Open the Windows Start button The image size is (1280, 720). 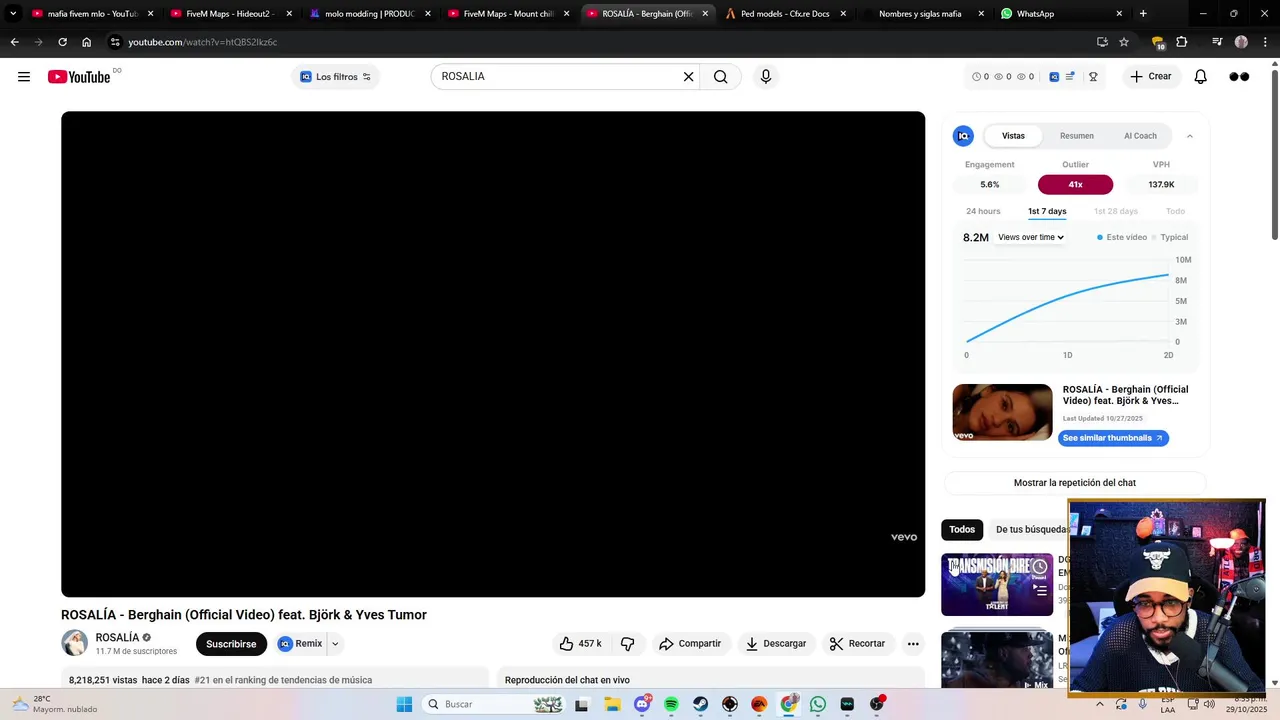click(404, 704)
